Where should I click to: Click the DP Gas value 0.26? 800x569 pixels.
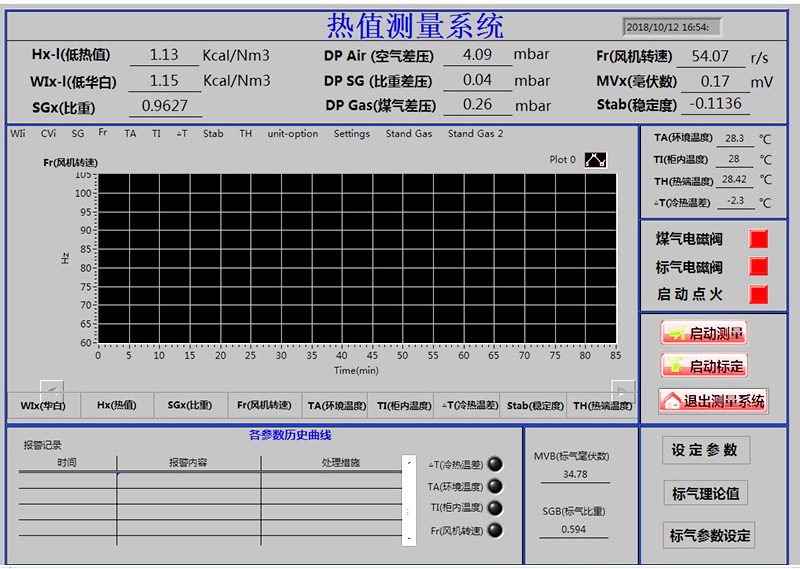click(478, 105)
